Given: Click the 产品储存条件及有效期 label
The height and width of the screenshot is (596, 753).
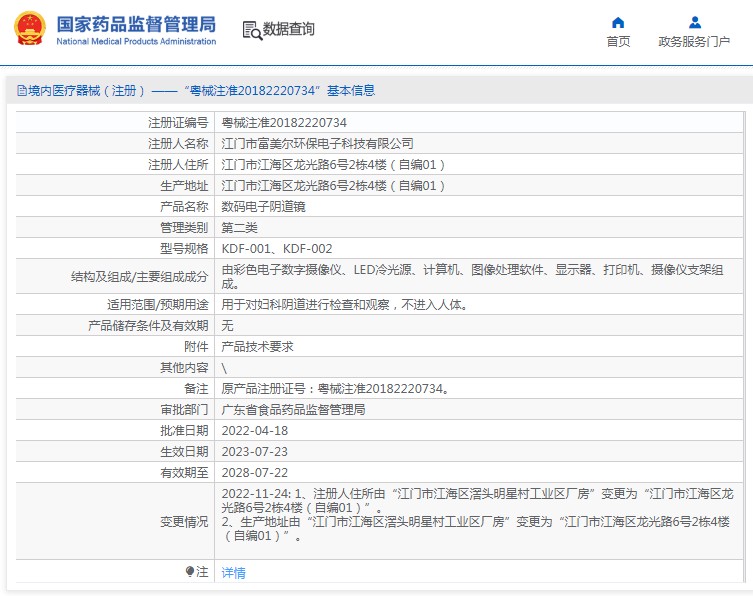Looking at the screenshot, I should (148, 326).
